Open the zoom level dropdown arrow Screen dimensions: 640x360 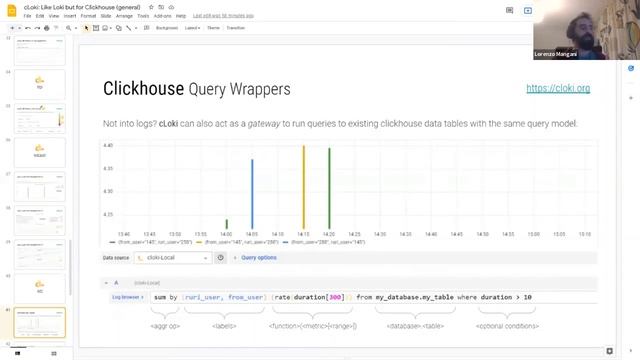(x=76, y=28)
